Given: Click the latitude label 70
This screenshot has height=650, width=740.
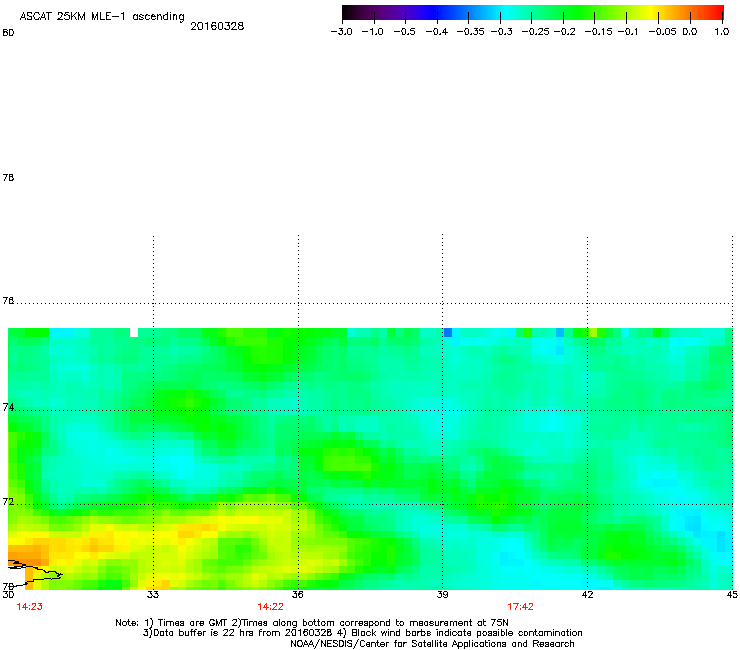Looking at the screenshot, I should pos(8,587).
